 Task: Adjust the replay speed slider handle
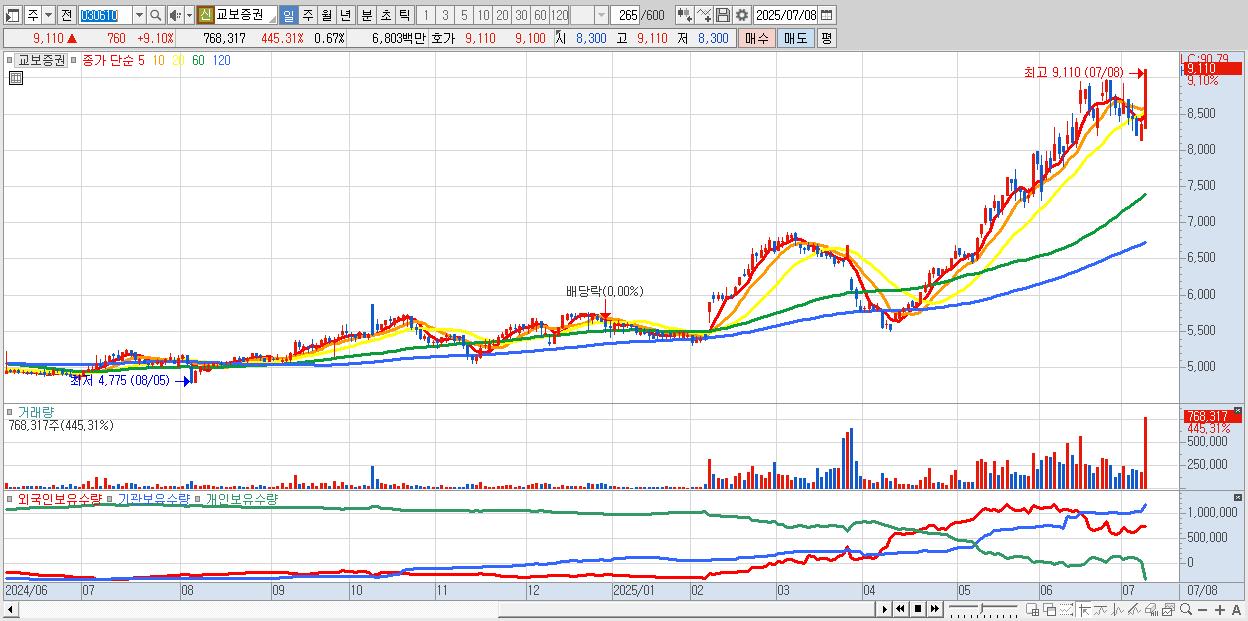[x=981, y=608]
